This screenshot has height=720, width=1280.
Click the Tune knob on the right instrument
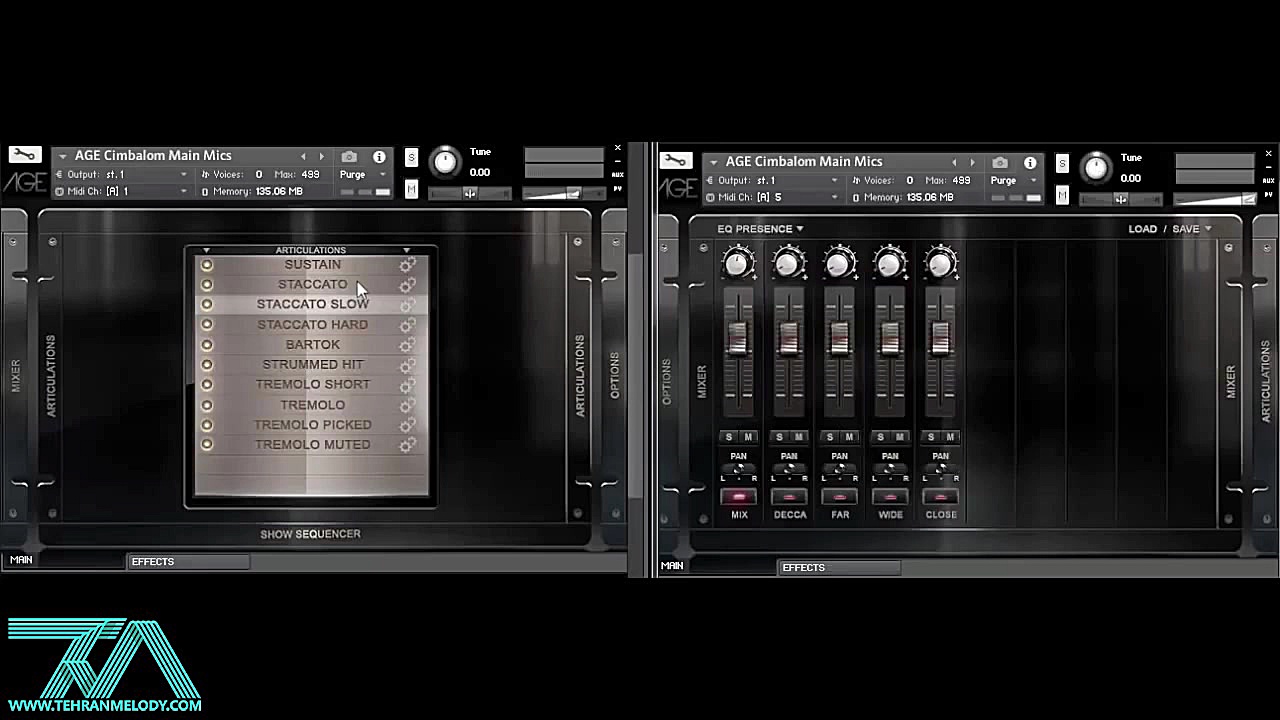pos(1096,168)
